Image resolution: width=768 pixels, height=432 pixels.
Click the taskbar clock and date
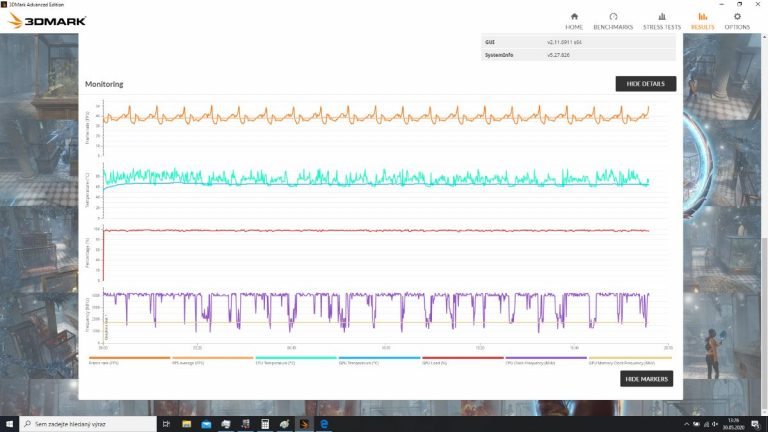(x=735, y=423)
